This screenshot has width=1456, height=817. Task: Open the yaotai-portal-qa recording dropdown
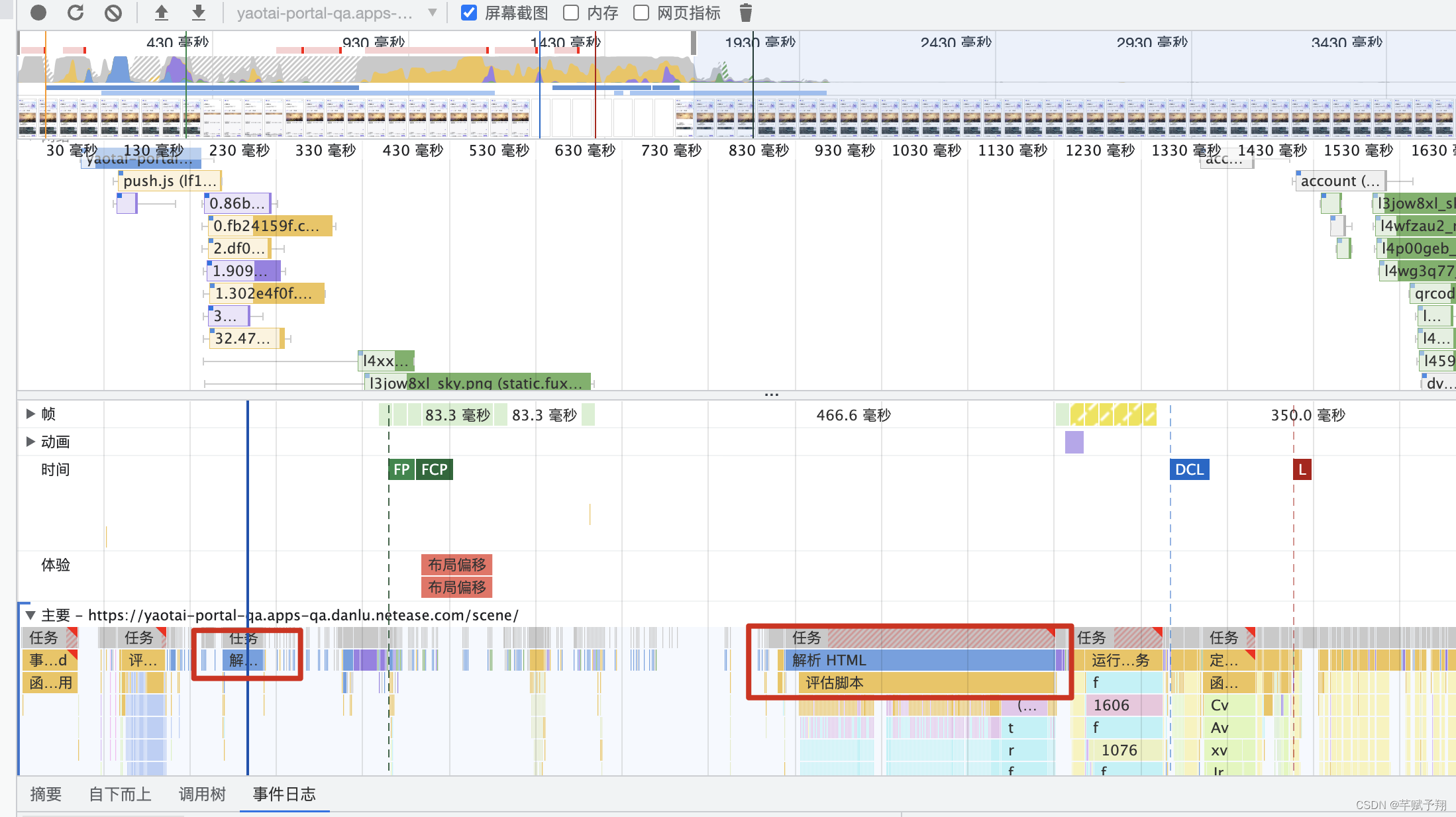pyautogui.click(x=337, y=13)
